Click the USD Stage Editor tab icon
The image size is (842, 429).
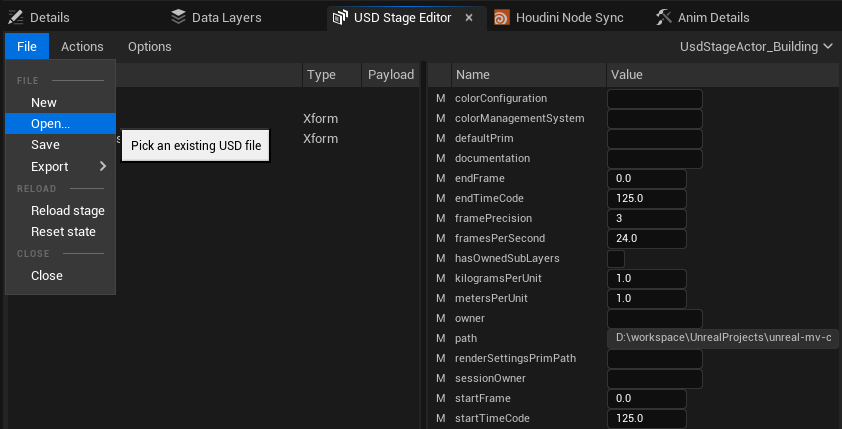tap(340, 18)
